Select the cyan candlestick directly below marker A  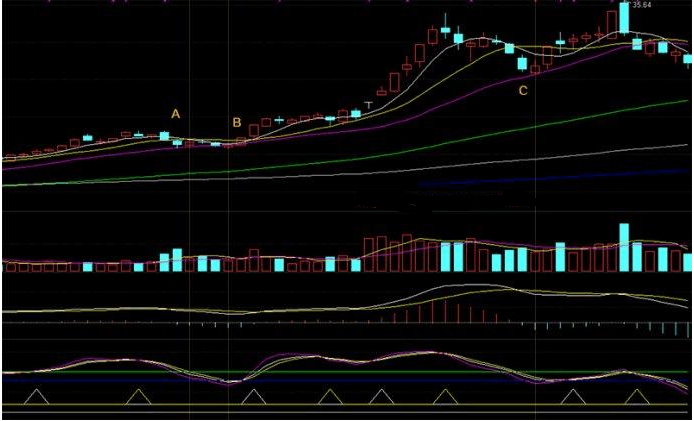tap(177, 143)
